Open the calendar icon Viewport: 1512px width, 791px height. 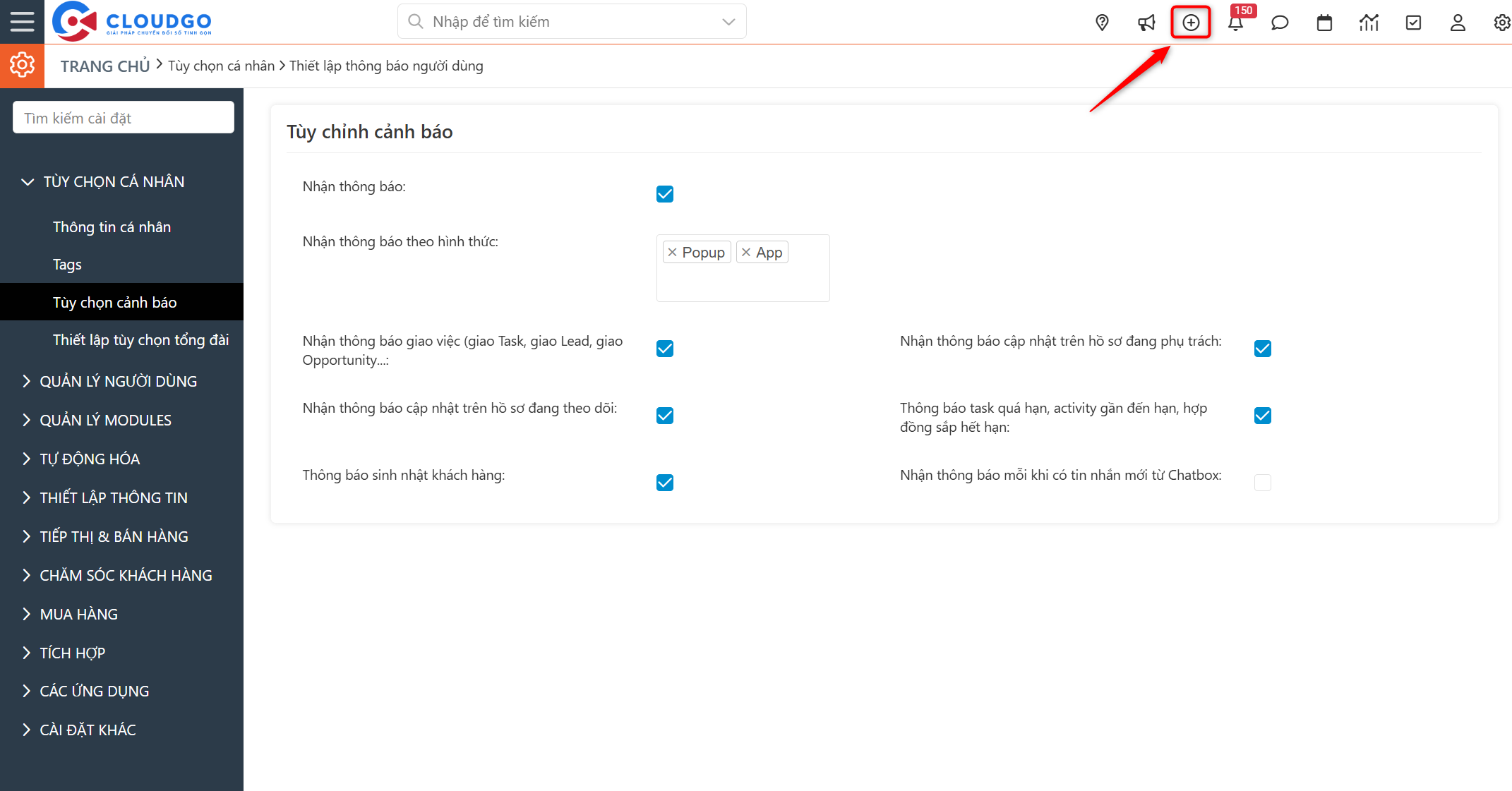tap(1324, 23)
